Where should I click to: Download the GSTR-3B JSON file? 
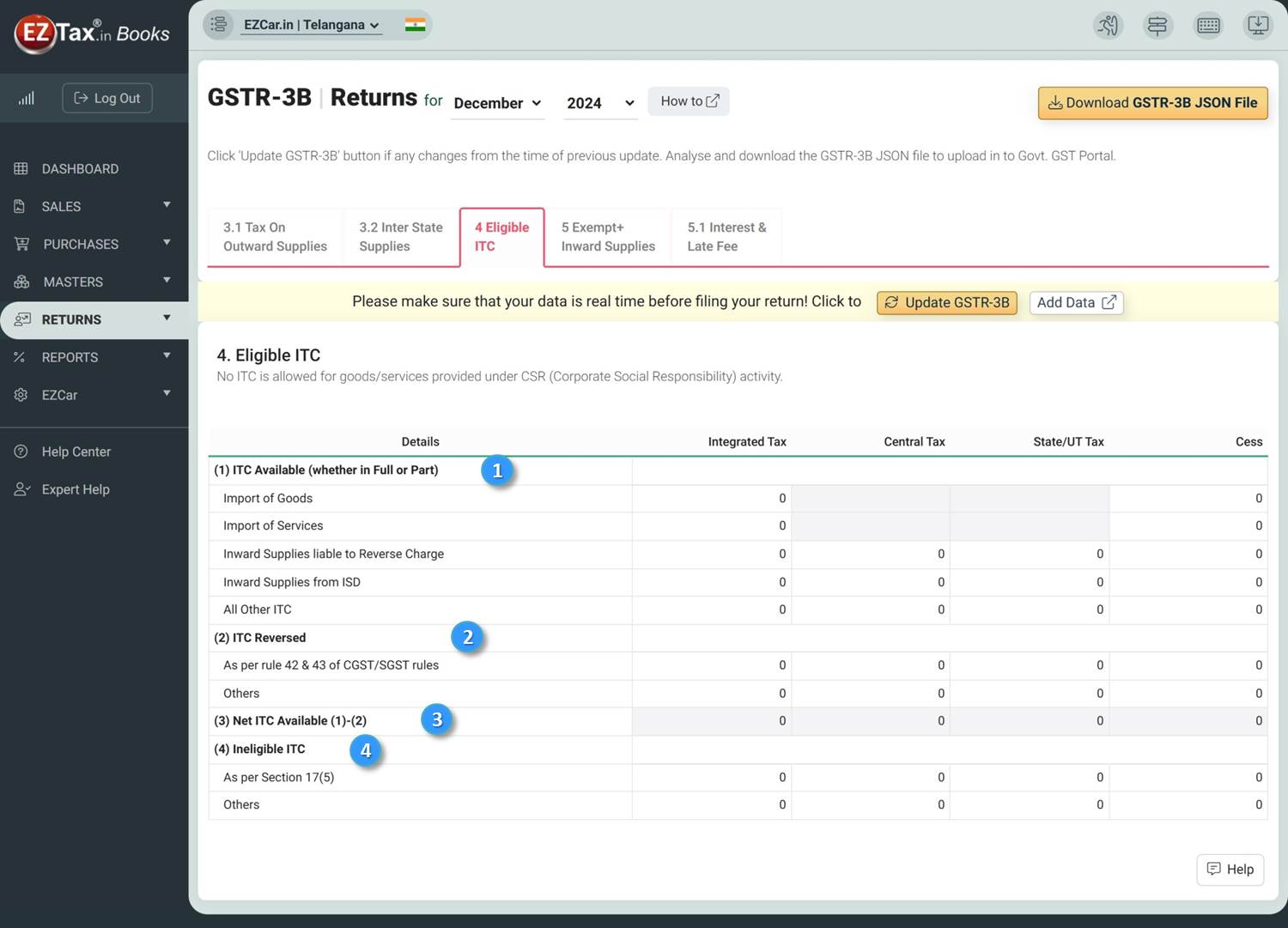click(1152, 102)
